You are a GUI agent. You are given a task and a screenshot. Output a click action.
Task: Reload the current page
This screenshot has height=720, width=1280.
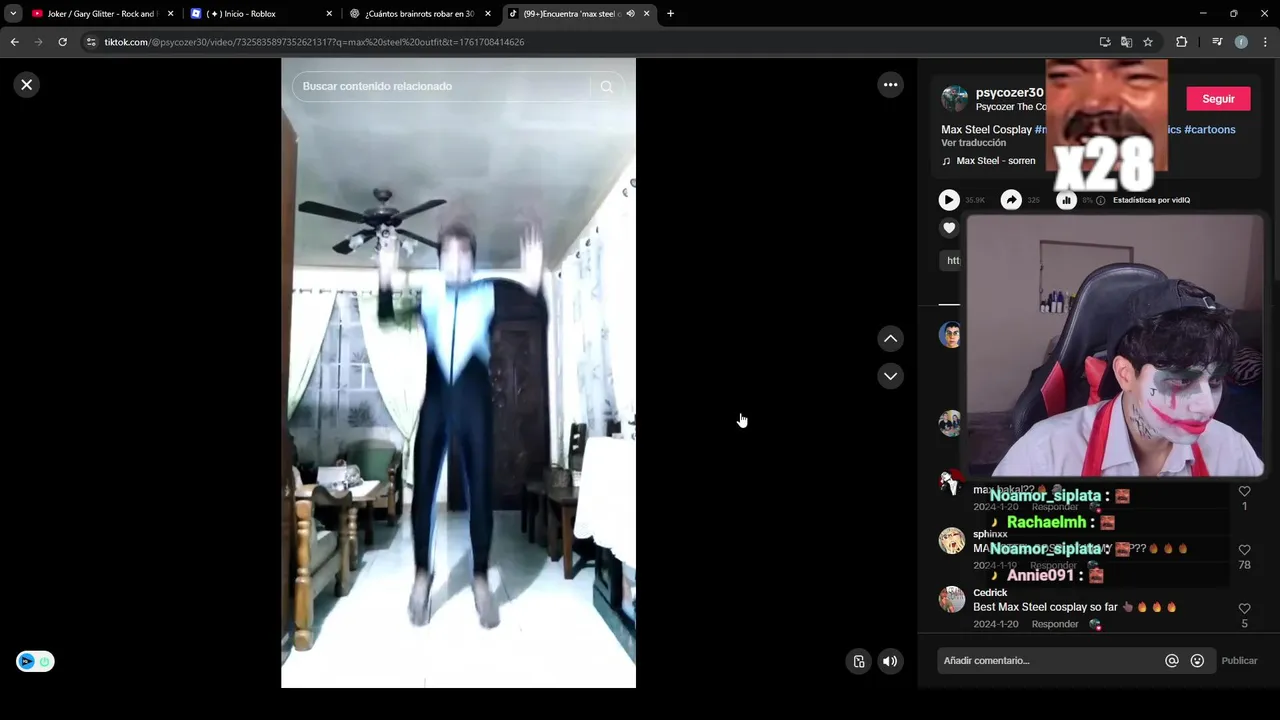coord(62,42)
